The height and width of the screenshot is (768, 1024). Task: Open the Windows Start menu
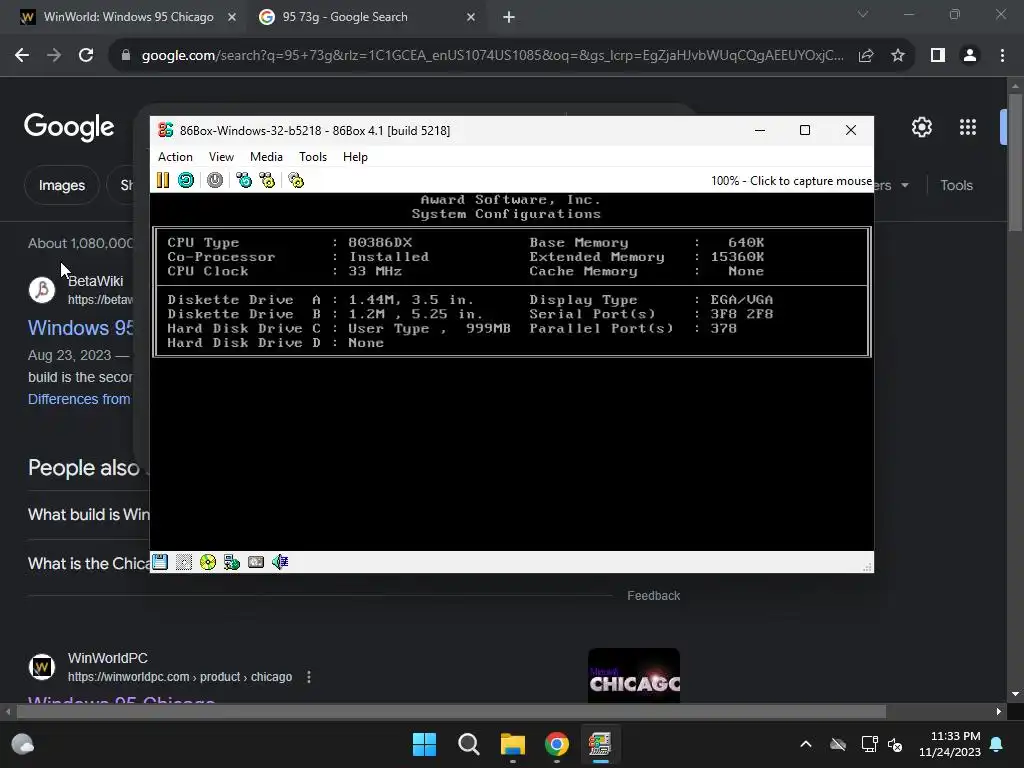(424, 744)
